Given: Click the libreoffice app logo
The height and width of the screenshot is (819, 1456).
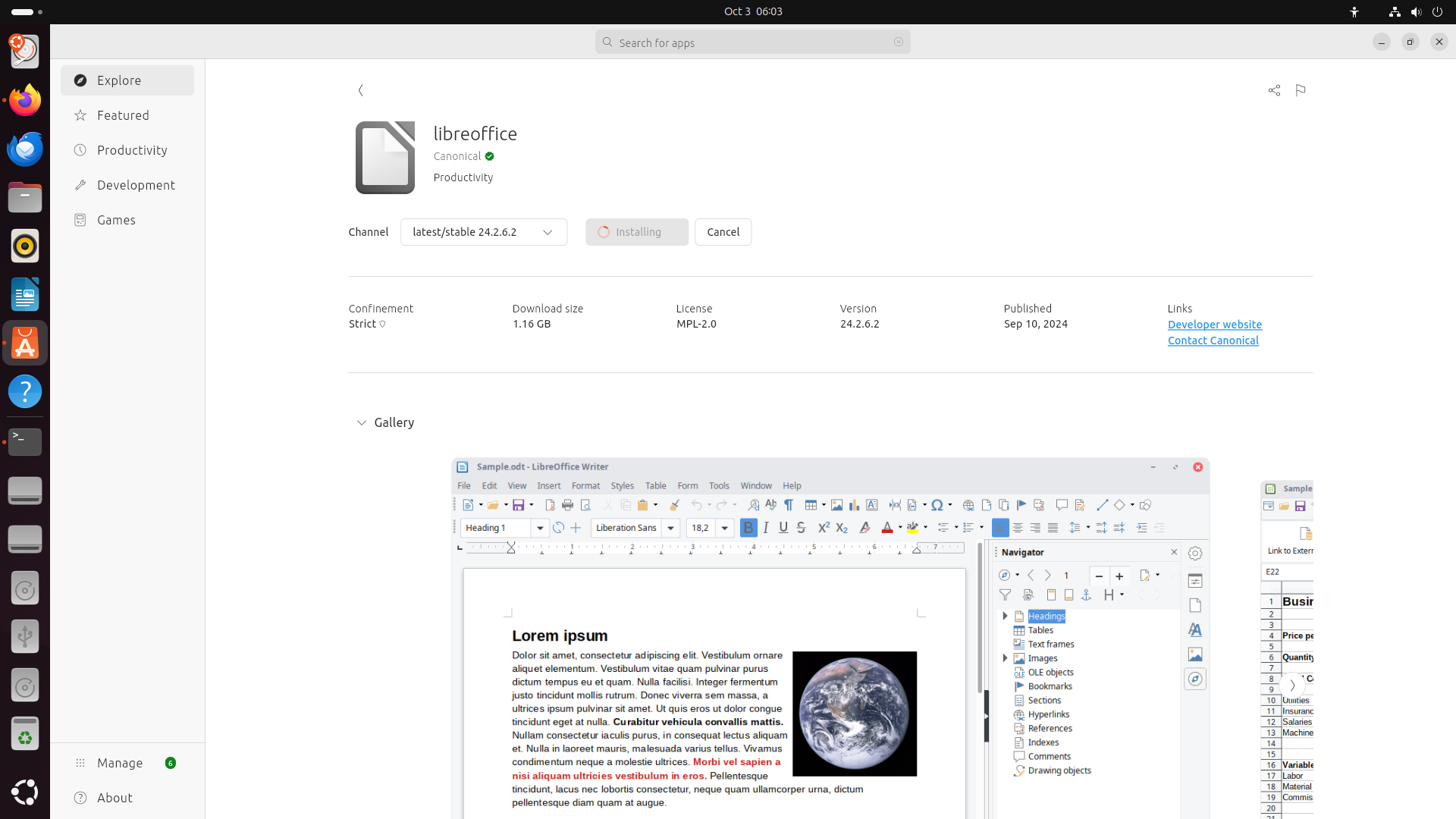Looking at the screenshot, I should pyautogui.click(x=385, y=158).
